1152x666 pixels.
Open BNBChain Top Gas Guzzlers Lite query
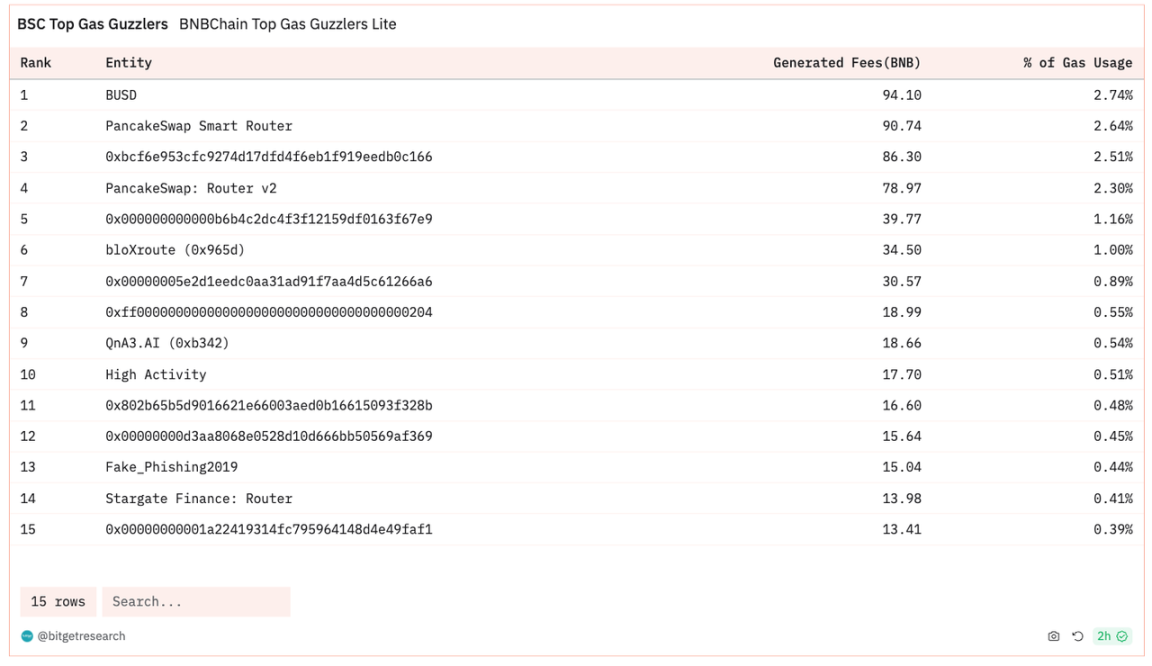coord(288,24)
